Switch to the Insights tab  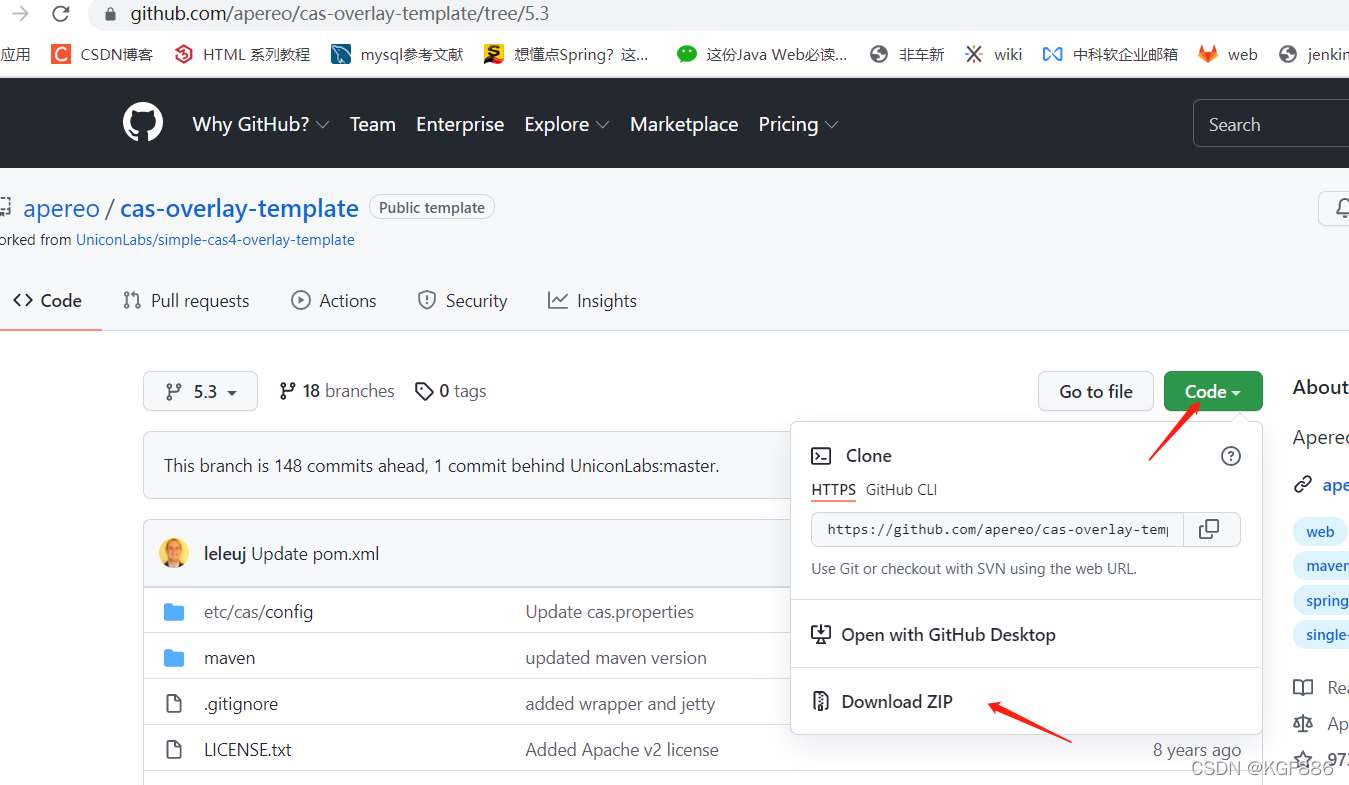click(592, 301)
